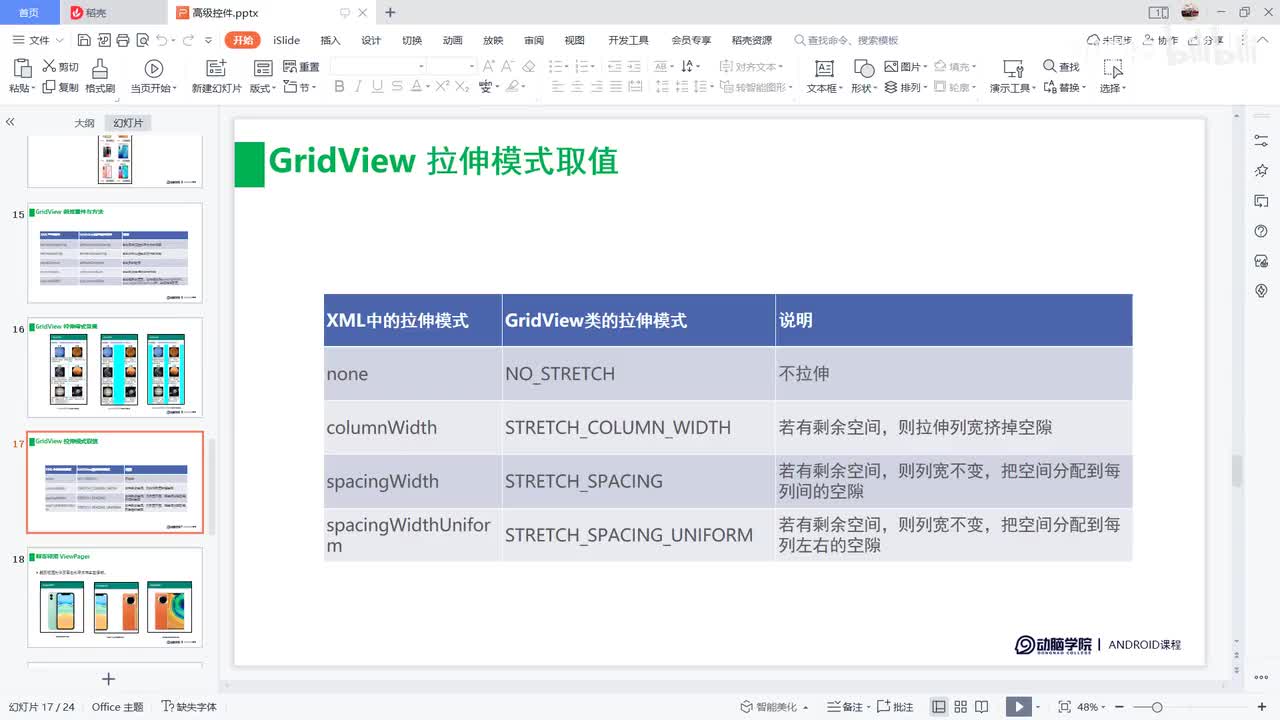Image resolution: width=1280 pixels, height=720 pixels.
Task: Select the Cut scissors tool
Action: (60, 67)
